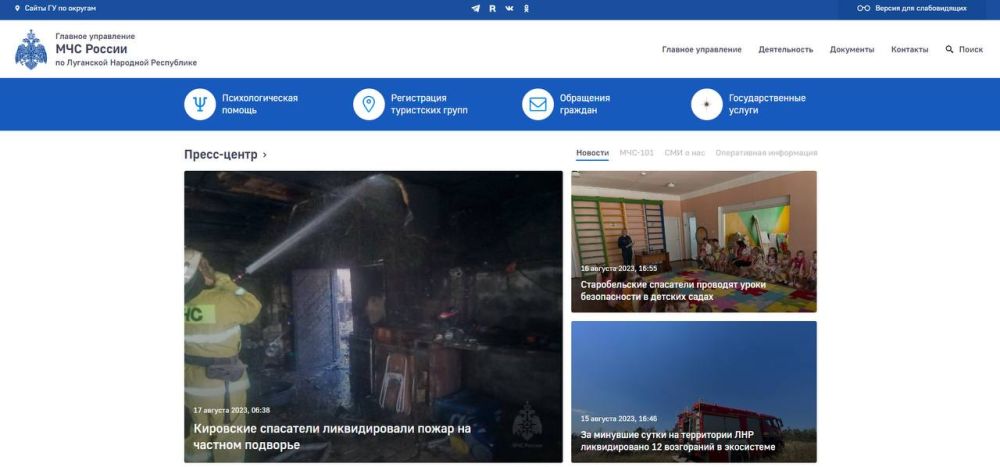1000x467 pixels.
Task: Expand Пресс-центр via its arrow chevron
Action: pyautogui.click(x=265, y=155)
